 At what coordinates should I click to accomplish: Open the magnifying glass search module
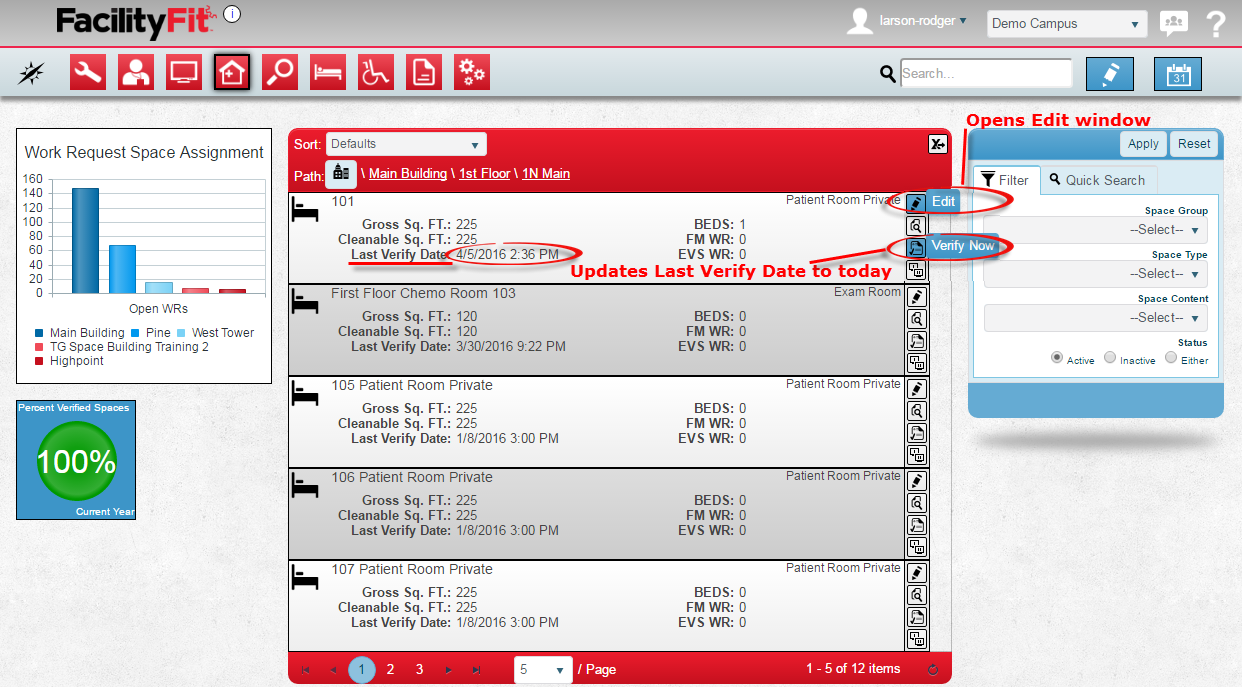pyautogui.click(x=280, y=72)
